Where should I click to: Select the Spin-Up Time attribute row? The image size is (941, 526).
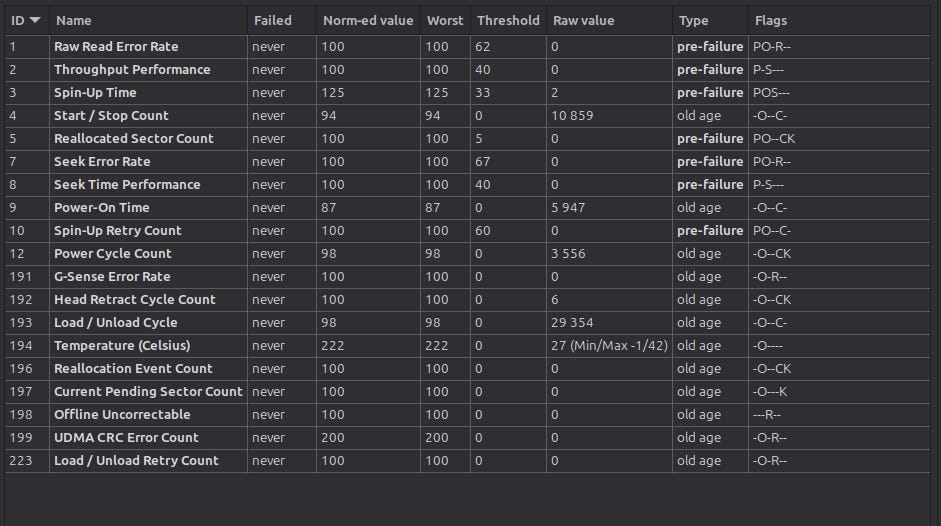pos(467,93)
